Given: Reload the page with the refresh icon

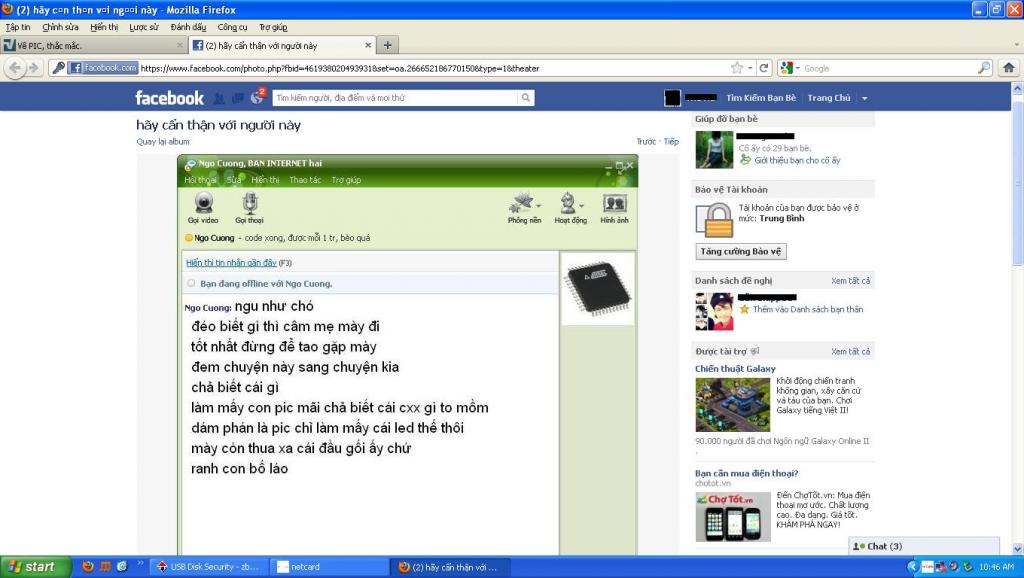Looking at the screenshot, I should (763, 68).
